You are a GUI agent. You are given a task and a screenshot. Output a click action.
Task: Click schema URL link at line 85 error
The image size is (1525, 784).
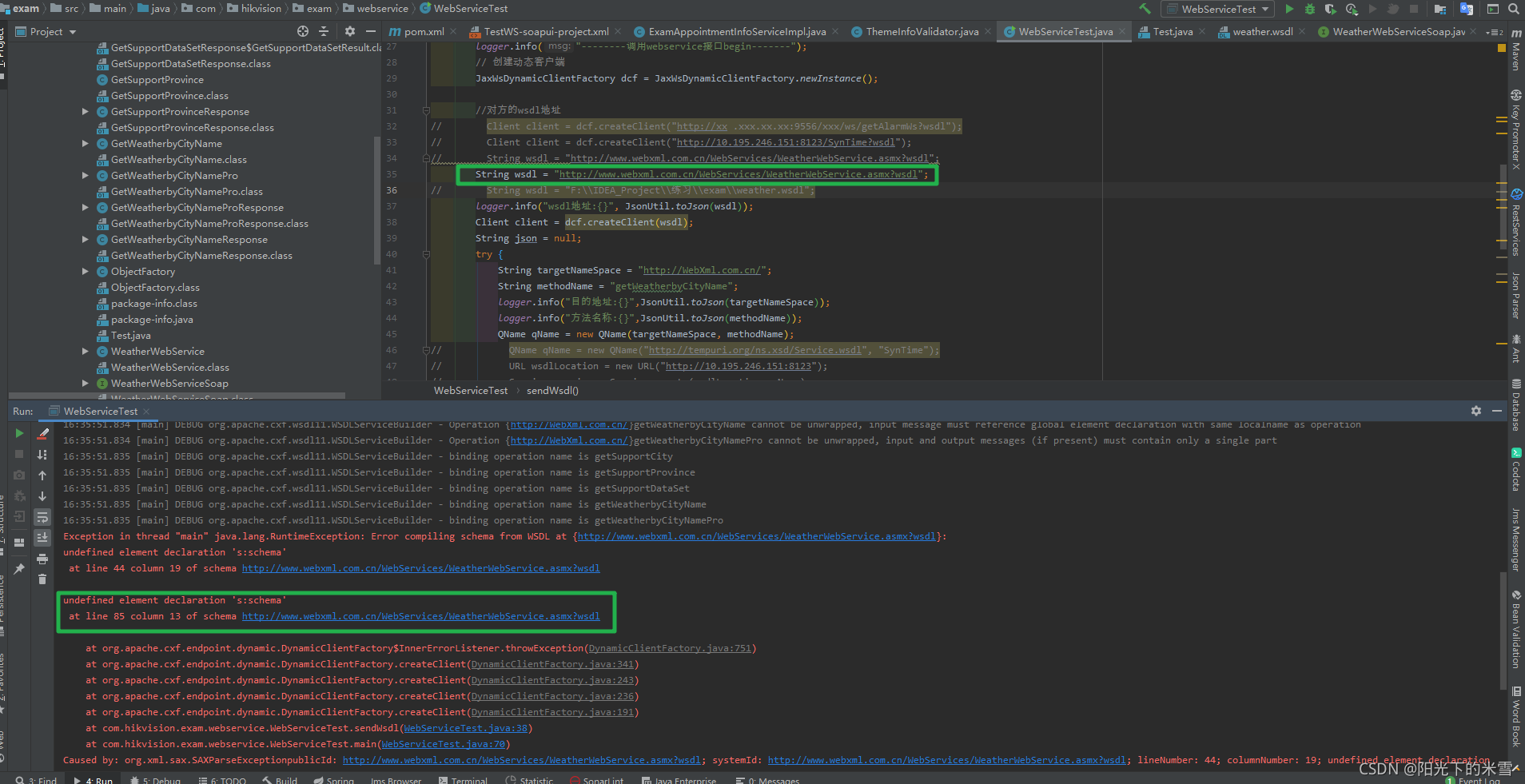pyautogui.click(x=420, y=616)
